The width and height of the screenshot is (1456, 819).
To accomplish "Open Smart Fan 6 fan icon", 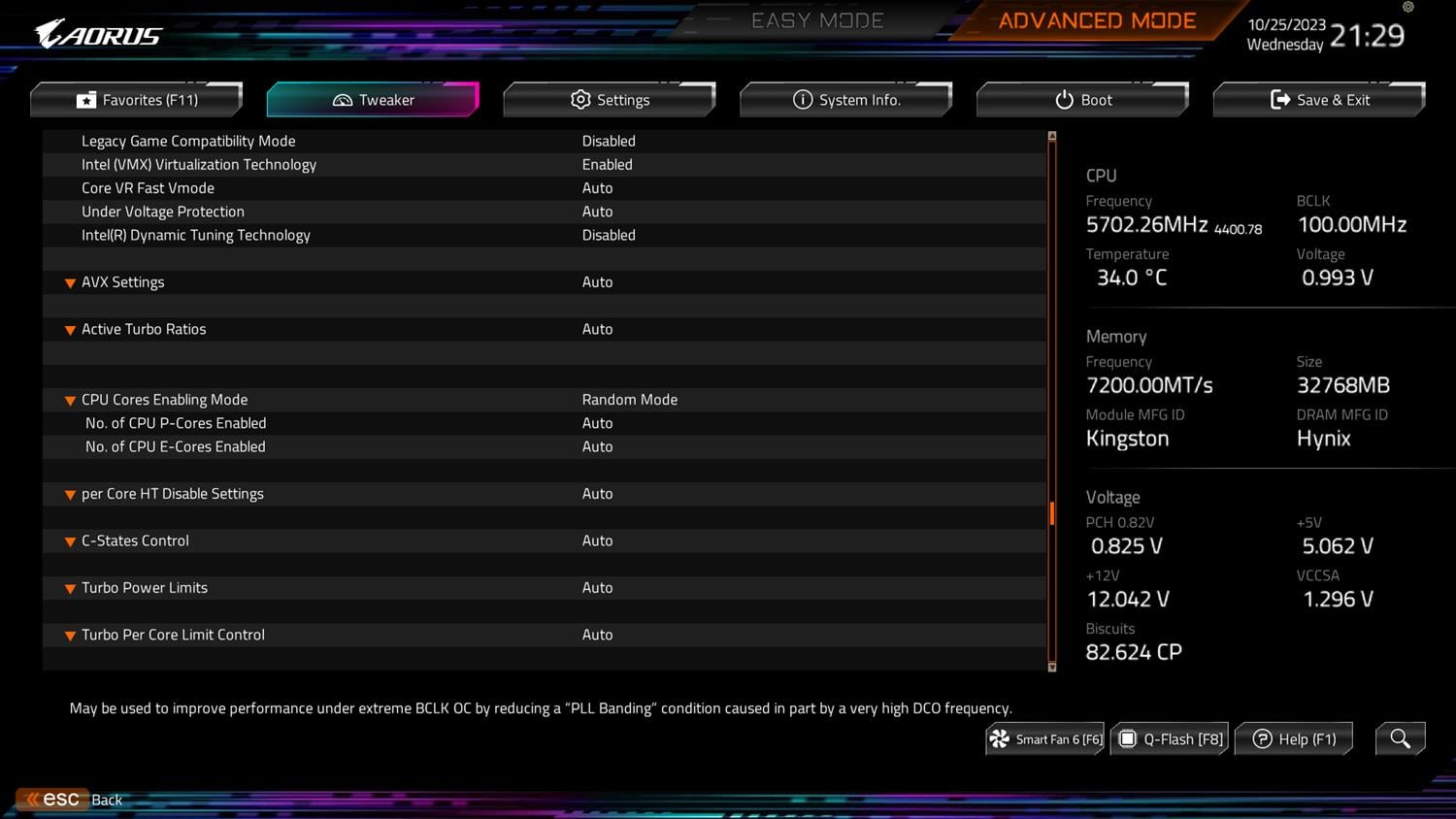I will click(1000, 739).
